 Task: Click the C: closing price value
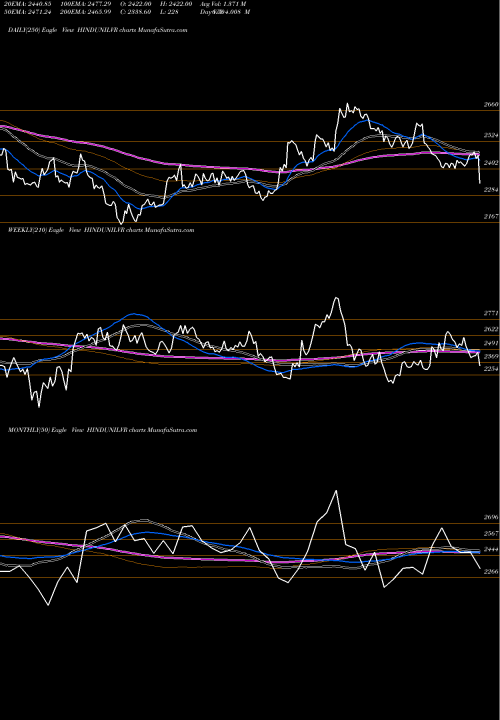coord(135,12)
